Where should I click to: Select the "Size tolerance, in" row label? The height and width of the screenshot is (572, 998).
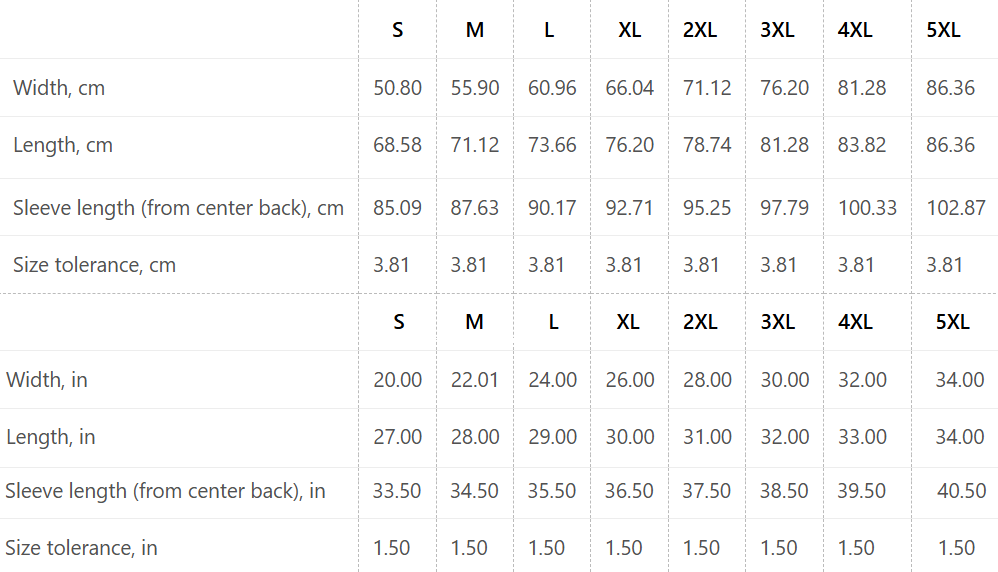tap(82, 548)
